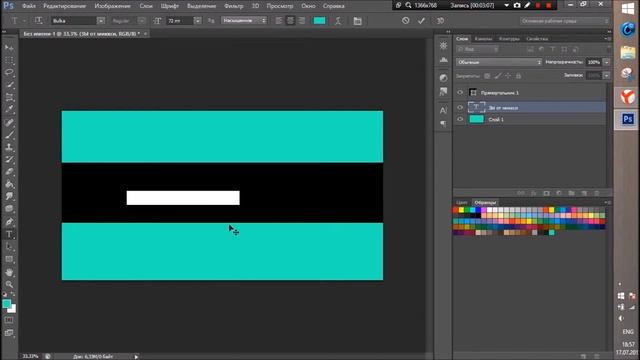This screenshot has width=640, height=360.
Task: Toggle Quick Mask mode
Action: click(9, 320)
